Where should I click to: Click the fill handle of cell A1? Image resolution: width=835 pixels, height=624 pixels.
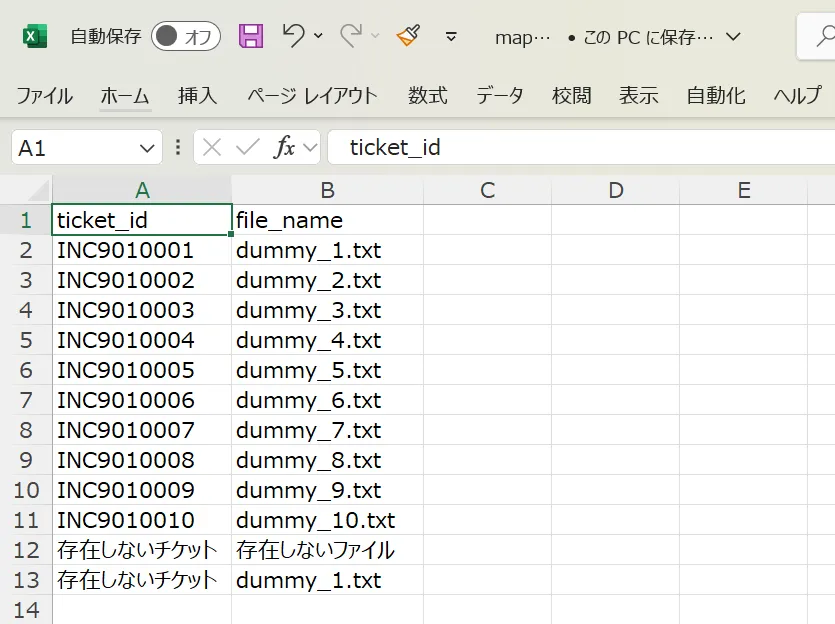[231, 234]
